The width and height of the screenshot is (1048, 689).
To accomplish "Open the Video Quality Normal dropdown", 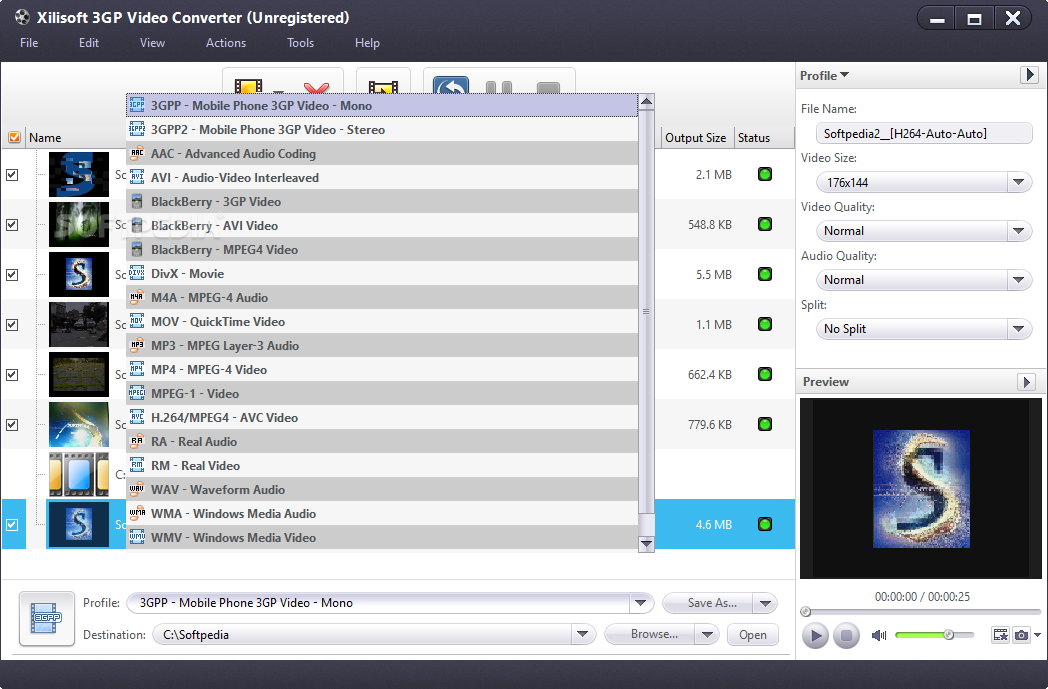I will (x=924, y=231).
